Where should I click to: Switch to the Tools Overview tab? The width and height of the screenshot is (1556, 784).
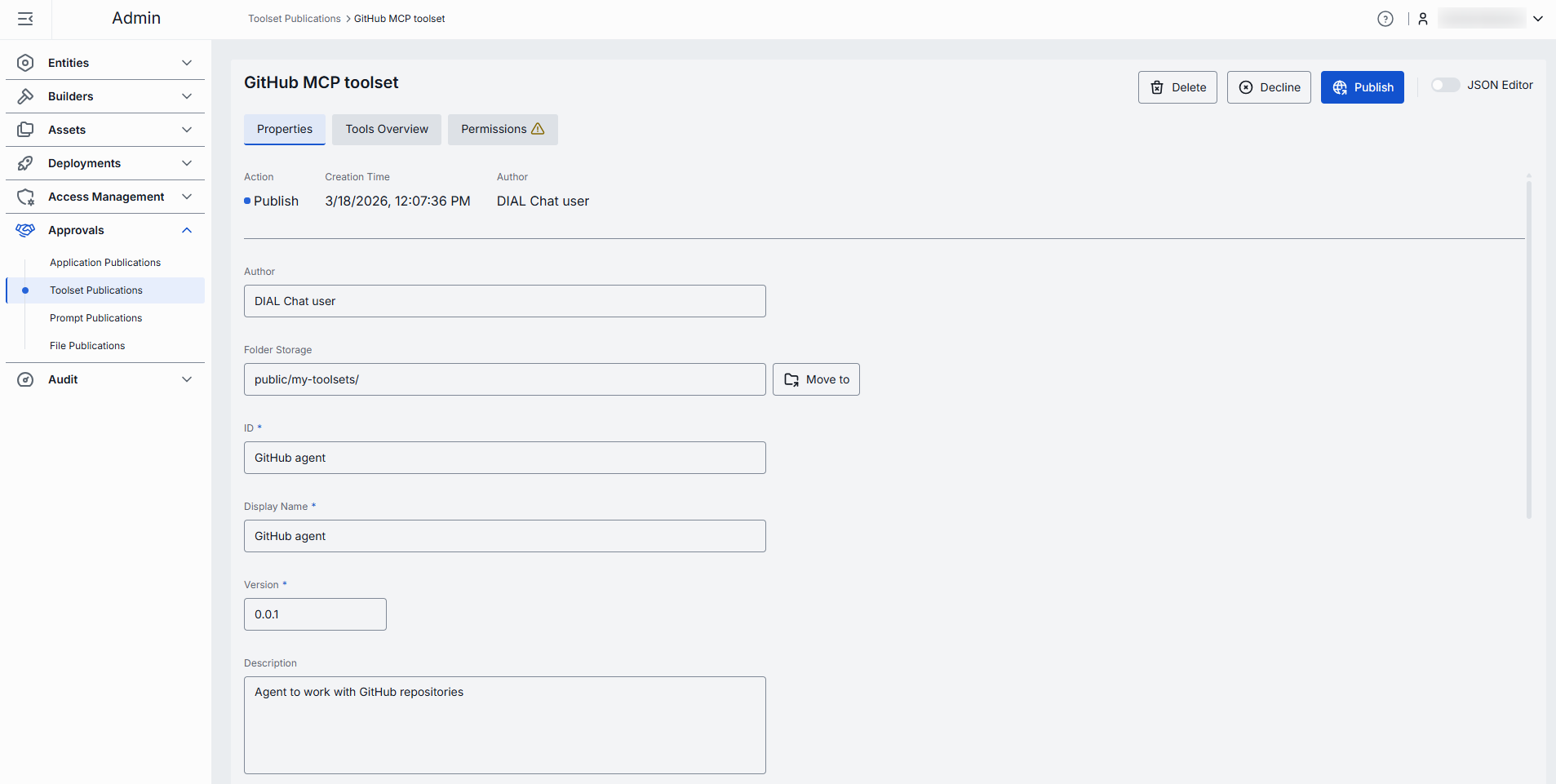click(x=386, y=129)
